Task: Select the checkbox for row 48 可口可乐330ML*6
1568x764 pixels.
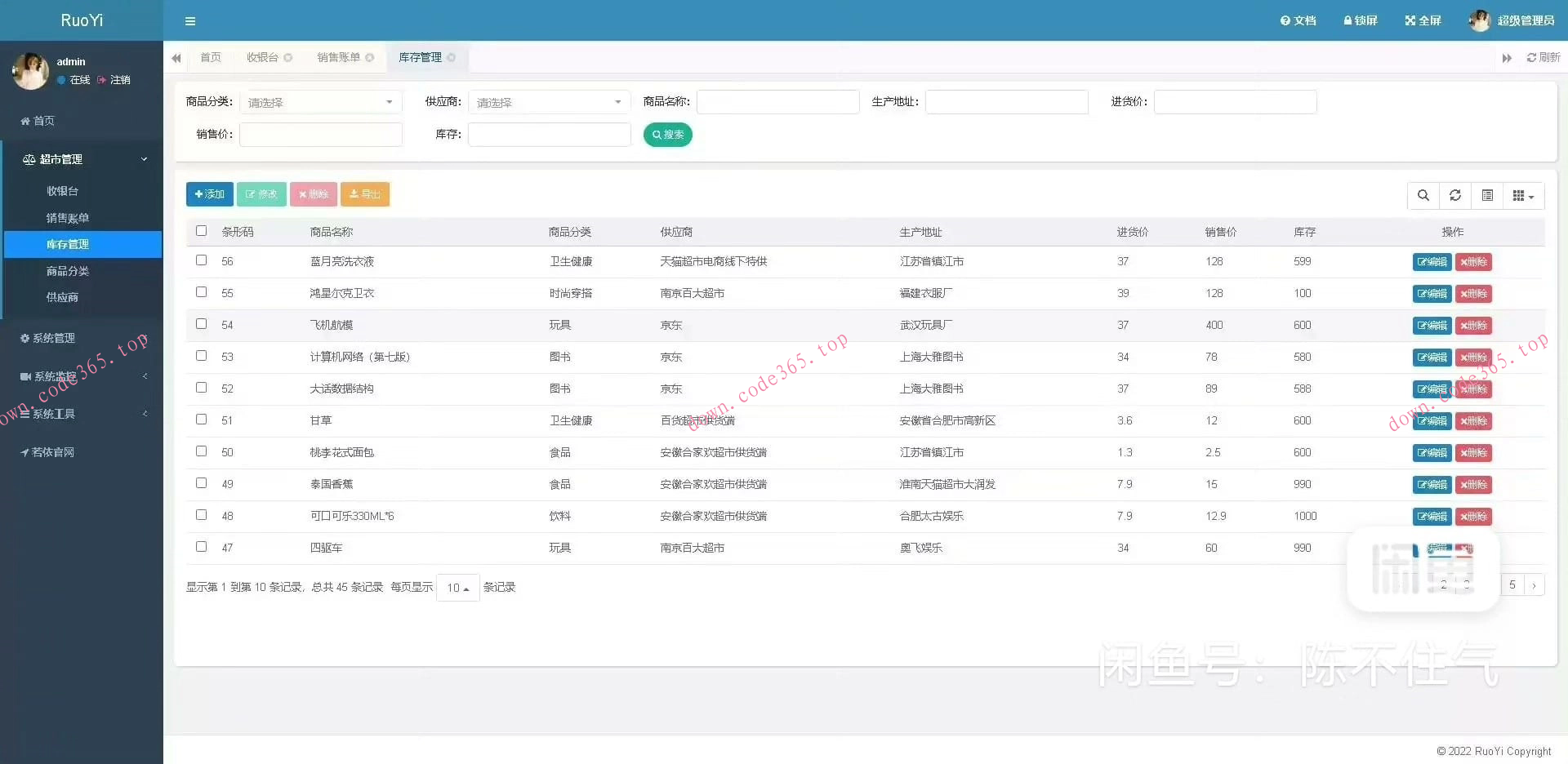Action: tap(201, 515)
